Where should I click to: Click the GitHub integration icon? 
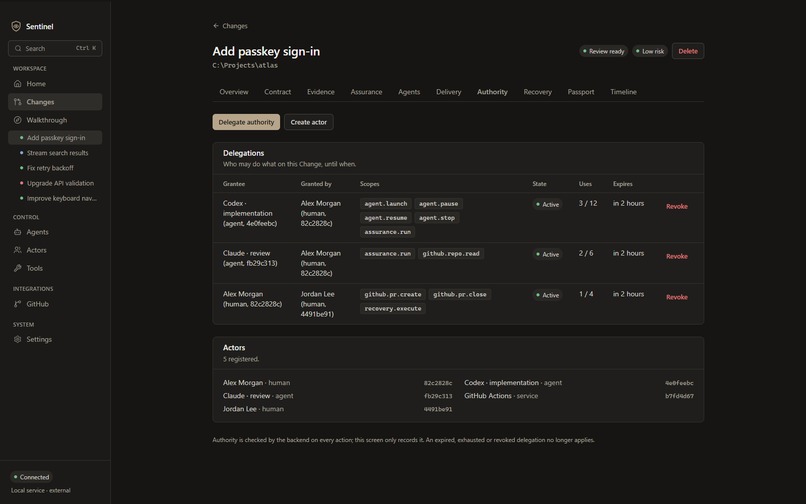click(17, 304)
